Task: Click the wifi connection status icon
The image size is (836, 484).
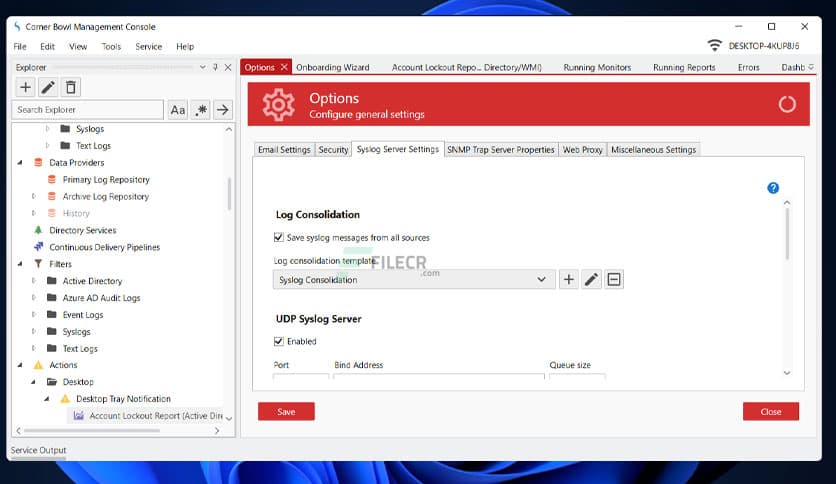Action: 714,45
